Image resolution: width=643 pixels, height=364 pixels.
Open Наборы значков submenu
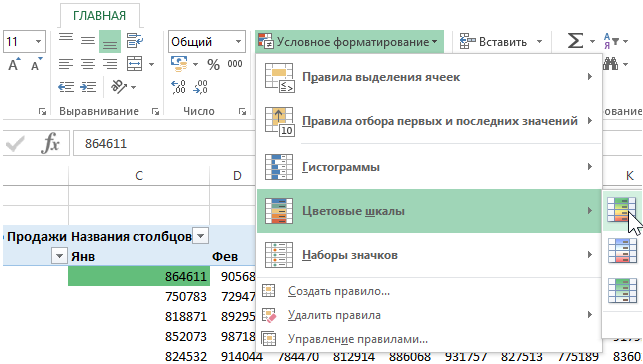coord(429,255)
